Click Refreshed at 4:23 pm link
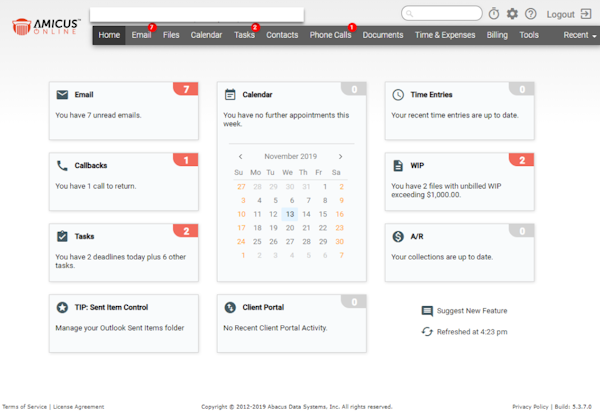 coord(472,332)
